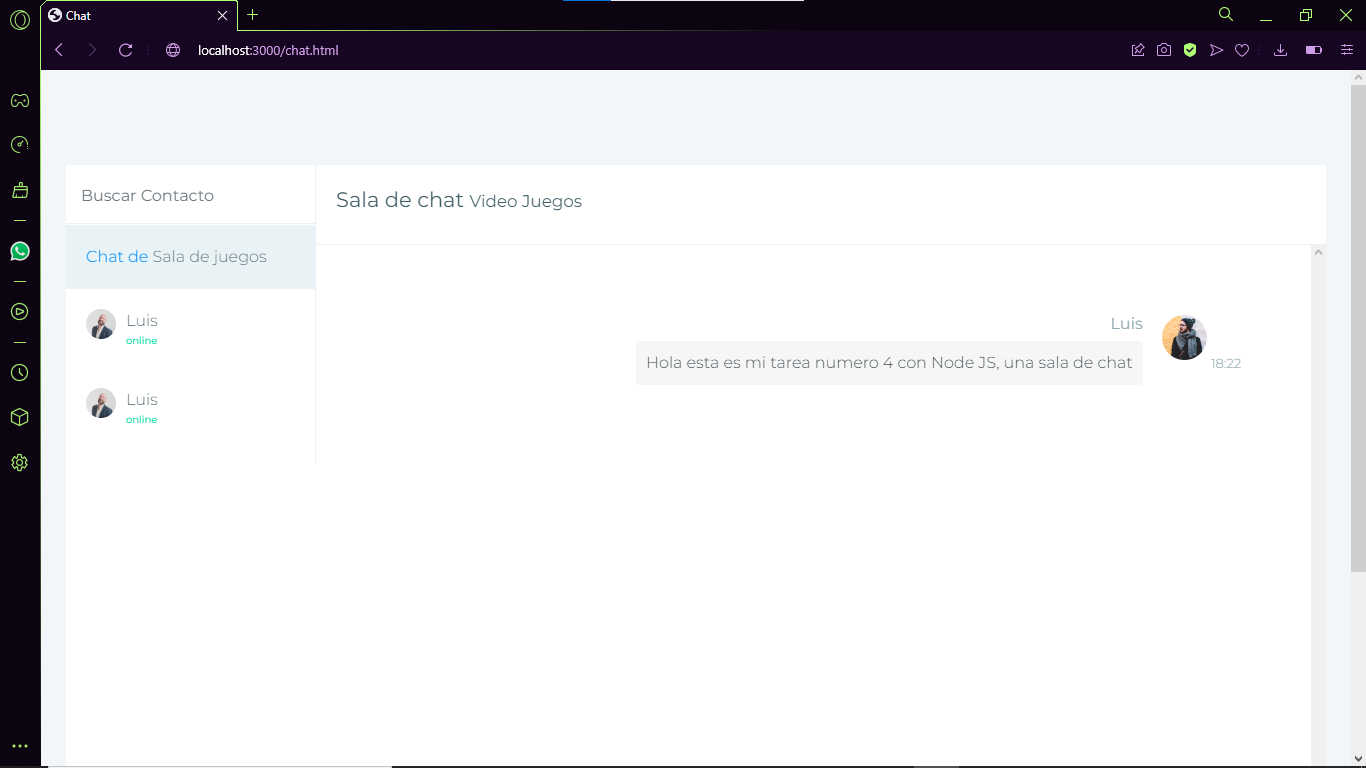Open the Player panel in the sidebar
This screenshot has height=768, width=1366.
(x=20, y=311)
